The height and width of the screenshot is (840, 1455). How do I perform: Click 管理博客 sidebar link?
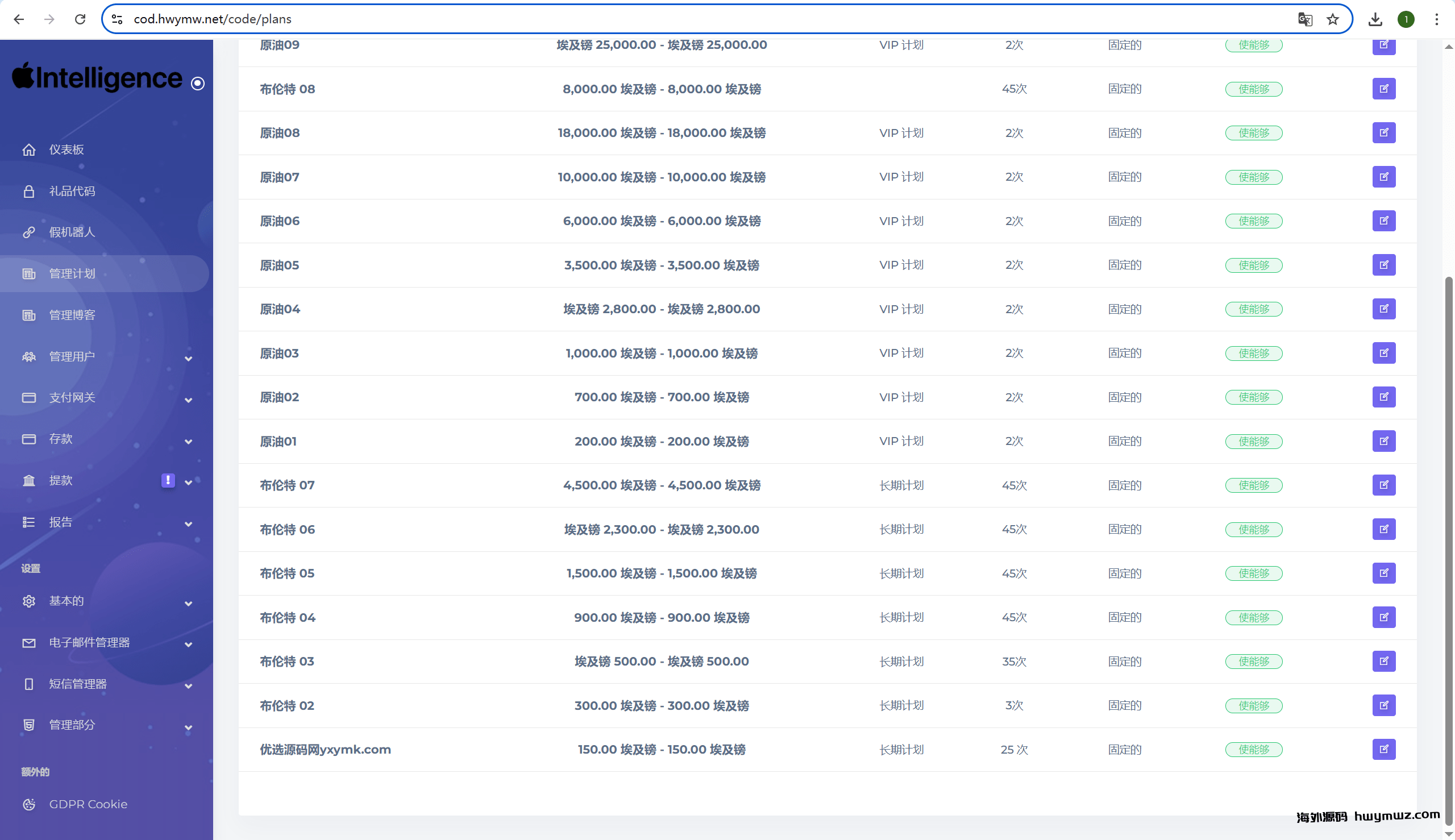click(x=72, y=315)
